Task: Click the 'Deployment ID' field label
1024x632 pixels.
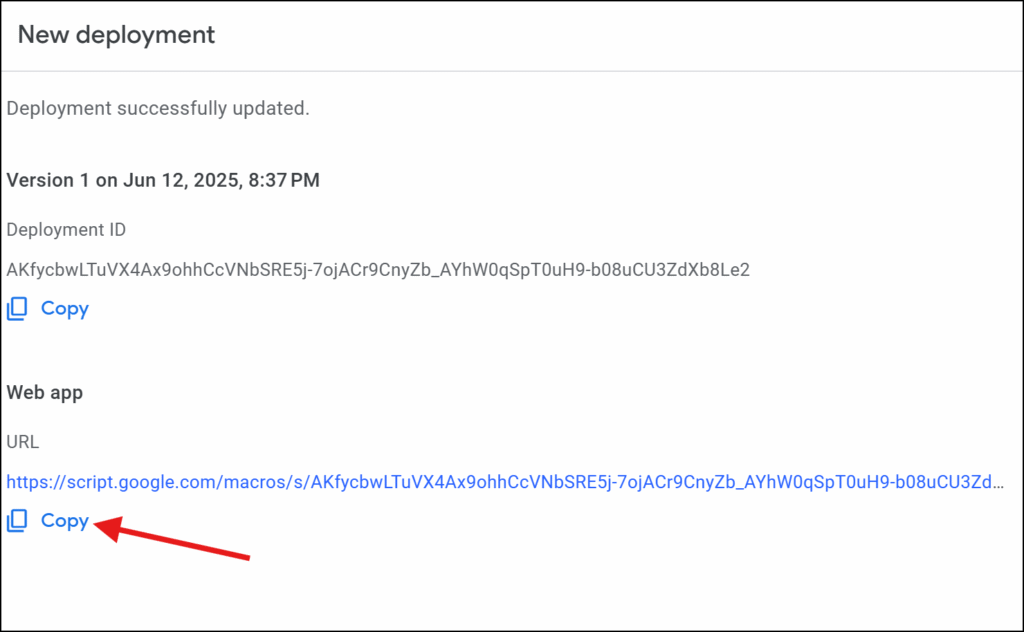Action: (66, 230)
